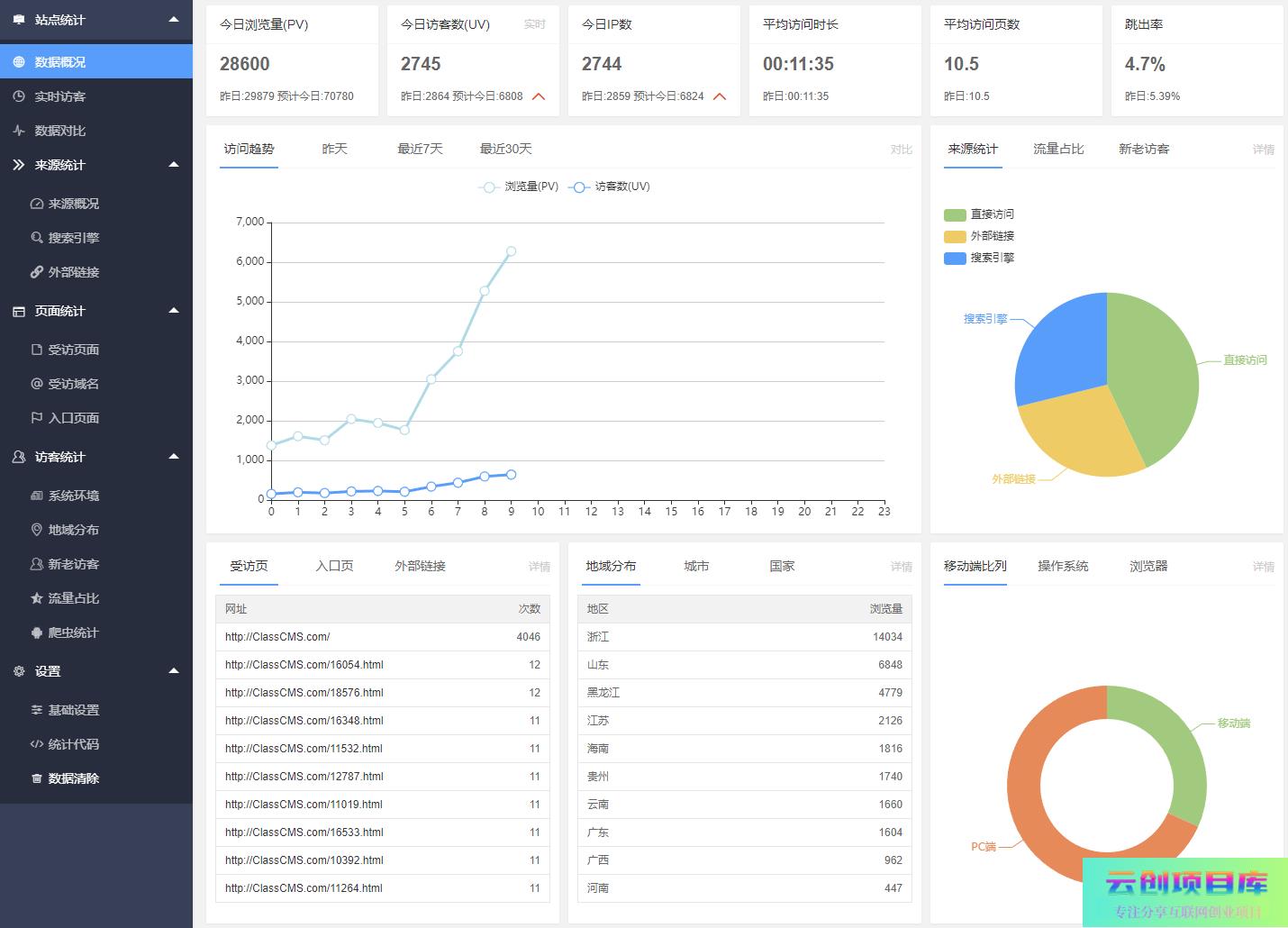Open the http://ClassCMS.com/16054.html link
The image size is (1288, 928).
pyautogui.click(x=304, y=665)
